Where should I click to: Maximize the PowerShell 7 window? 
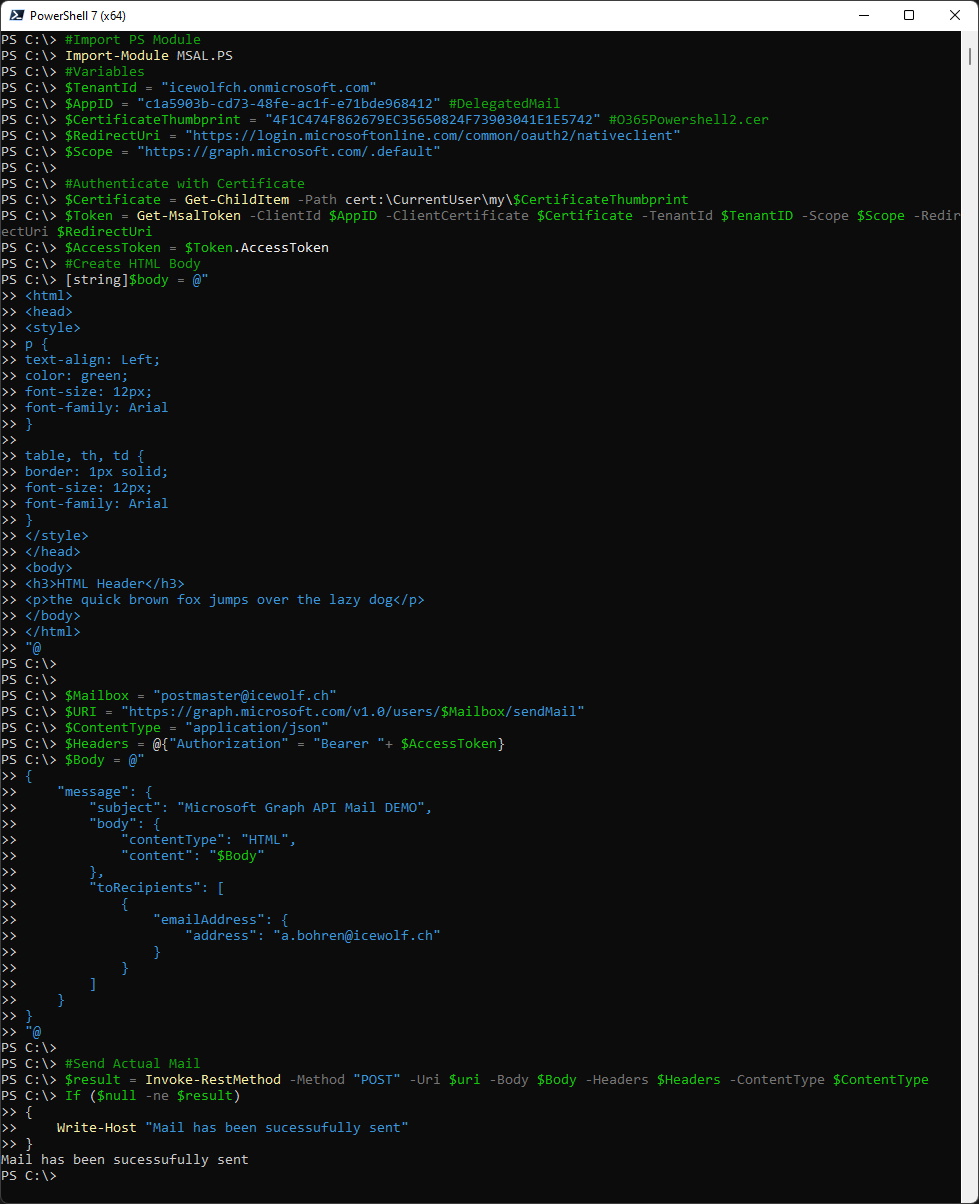(x=909, y=15)
